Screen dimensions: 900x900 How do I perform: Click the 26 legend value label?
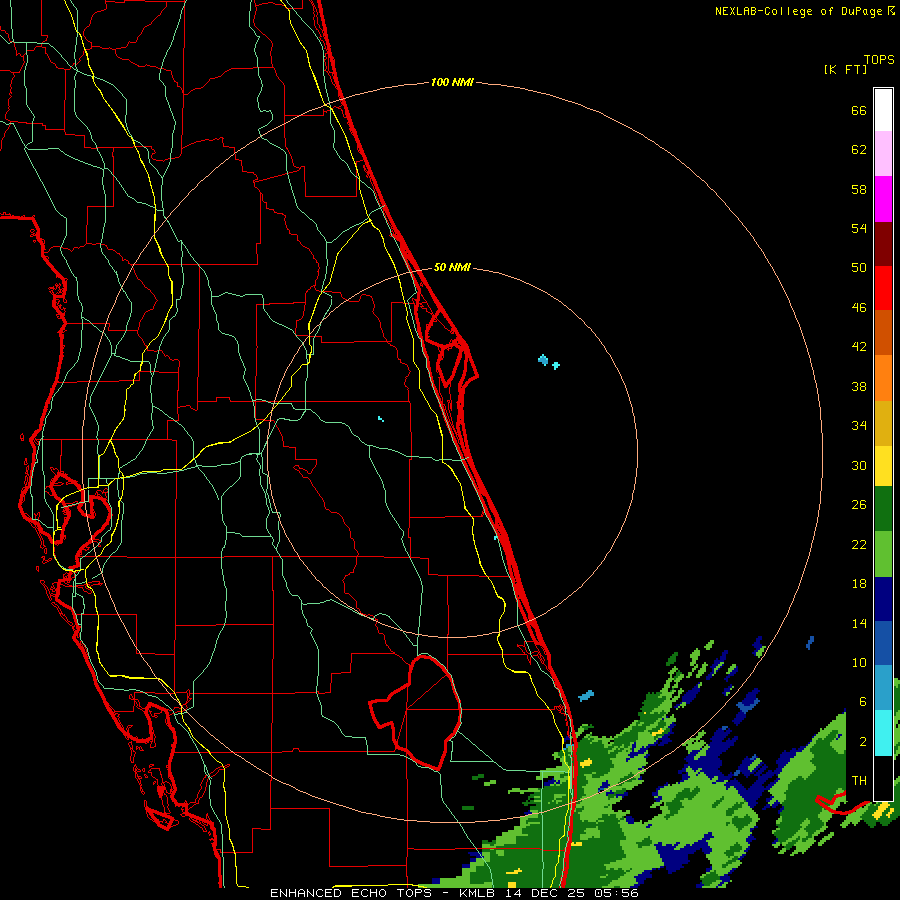[859, 505]
